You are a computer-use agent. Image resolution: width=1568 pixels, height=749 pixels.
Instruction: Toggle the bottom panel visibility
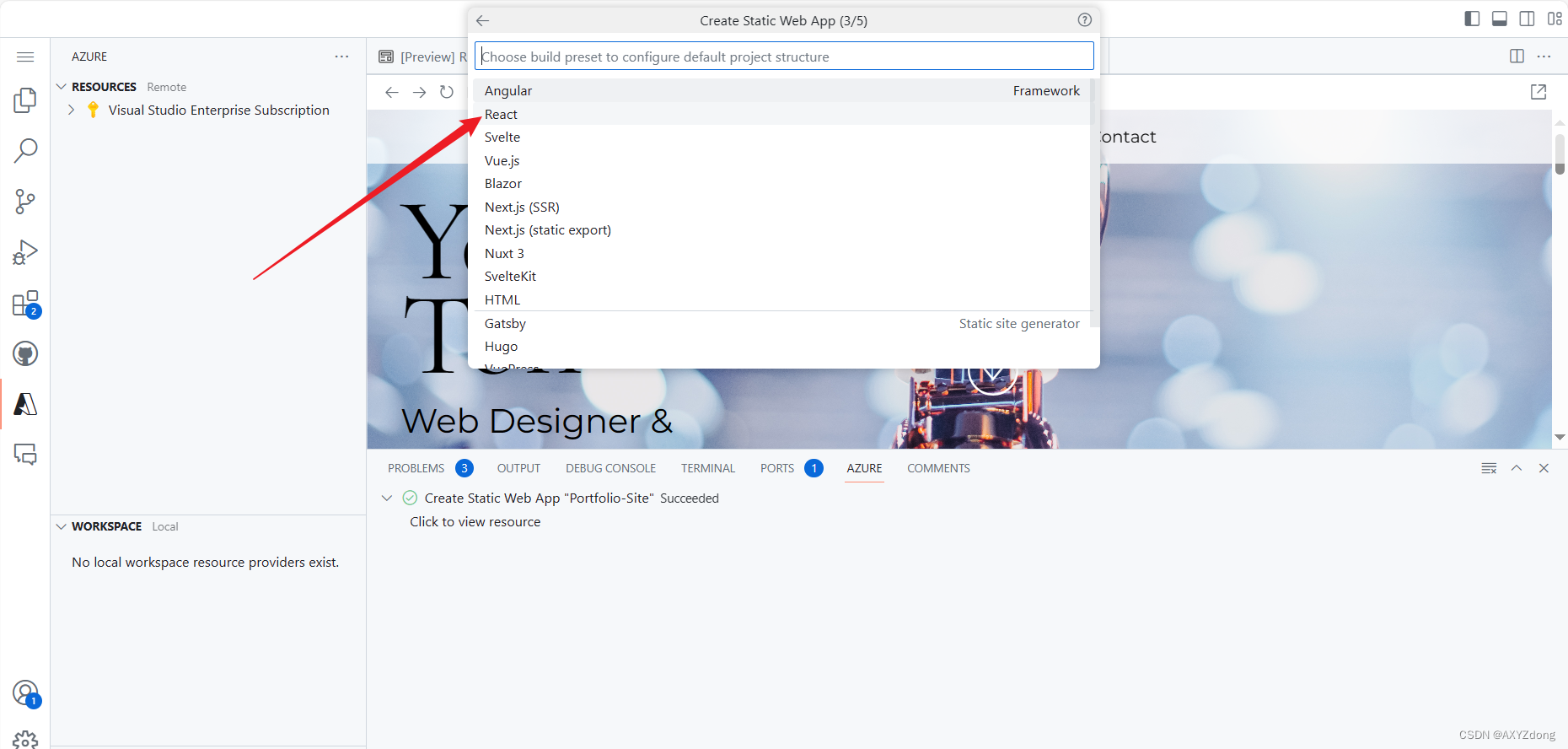click(x=1500, y=19)
